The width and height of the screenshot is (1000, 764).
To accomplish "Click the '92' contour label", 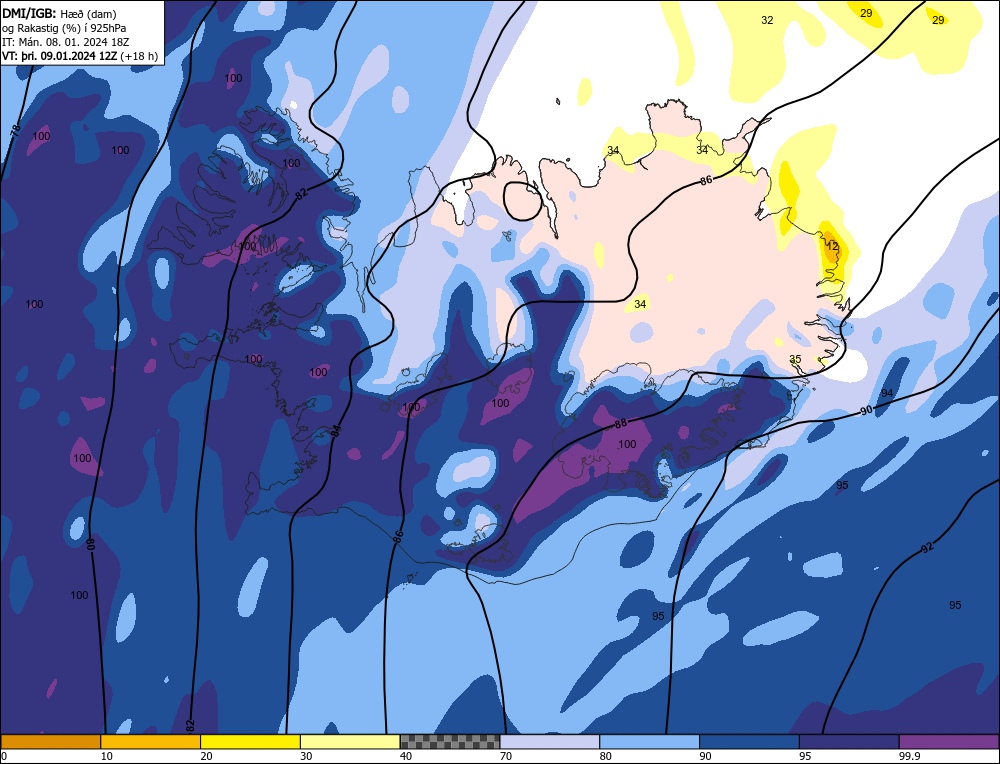I will pos(927,547).
